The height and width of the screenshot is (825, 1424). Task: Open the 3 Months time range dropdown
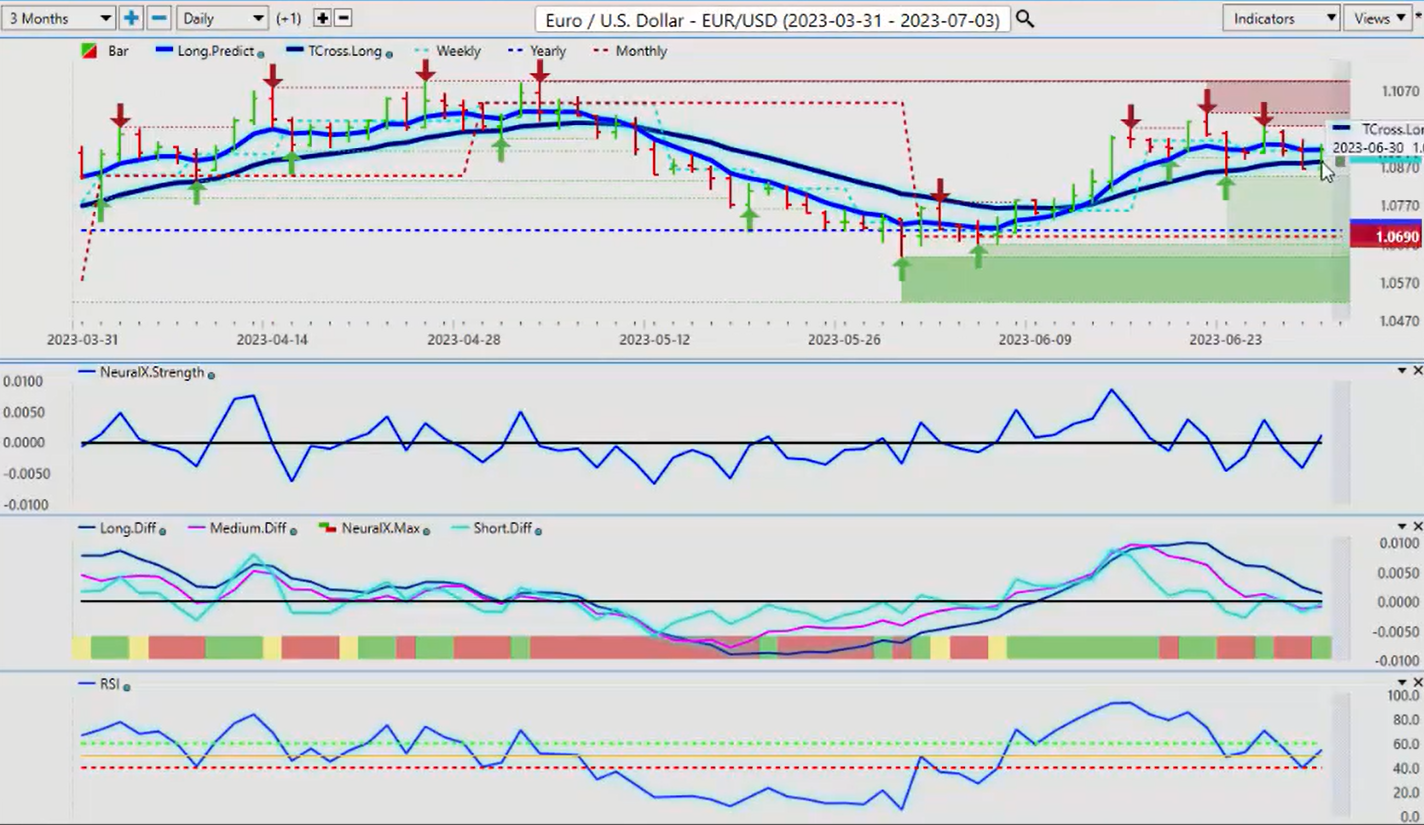pos(58,18)
